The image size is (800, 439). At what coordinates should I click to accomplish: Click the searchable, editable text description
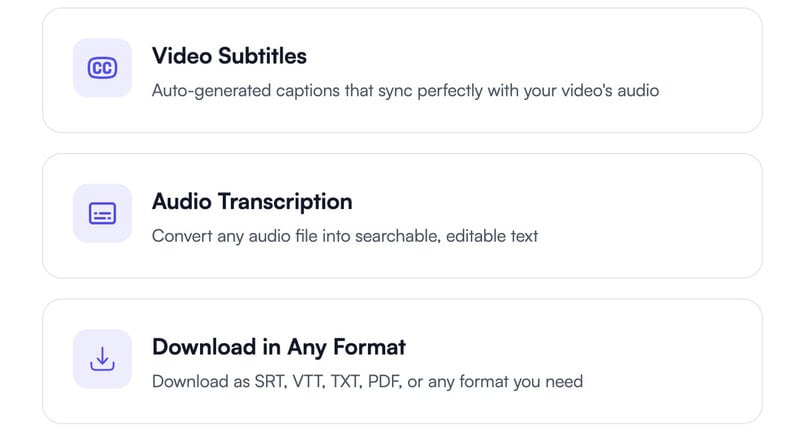(x=345, y=236)
